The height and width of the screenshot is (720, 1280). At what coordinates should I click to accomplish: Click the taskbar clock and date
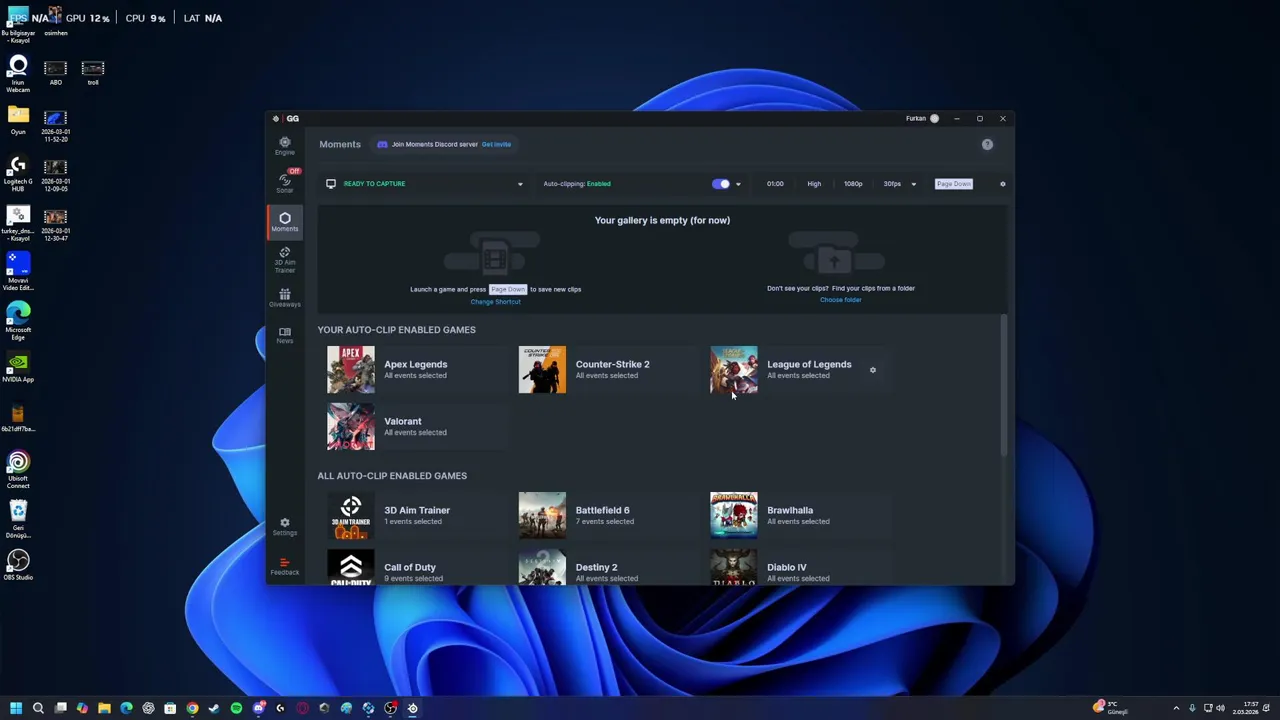(1246, 708)
